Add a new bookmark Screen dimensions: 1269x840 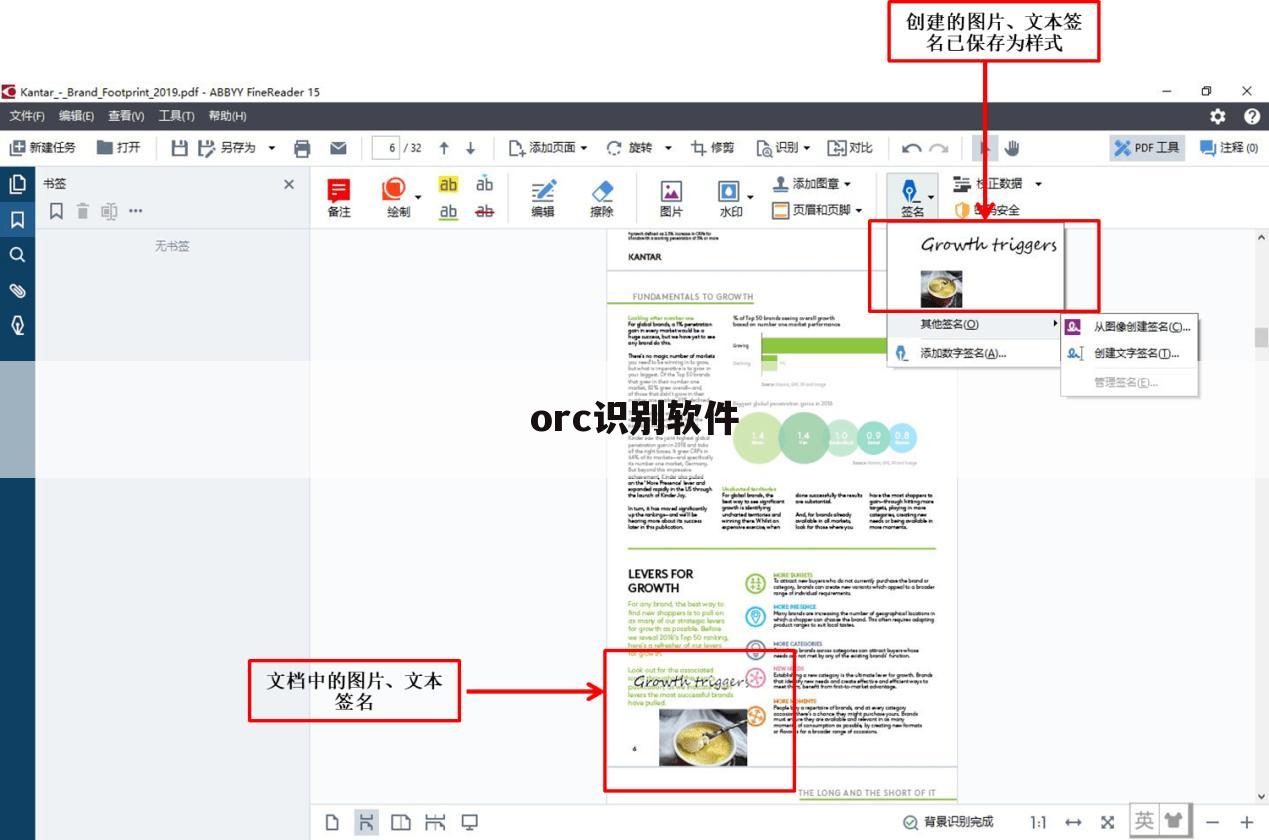coord(56,211)
